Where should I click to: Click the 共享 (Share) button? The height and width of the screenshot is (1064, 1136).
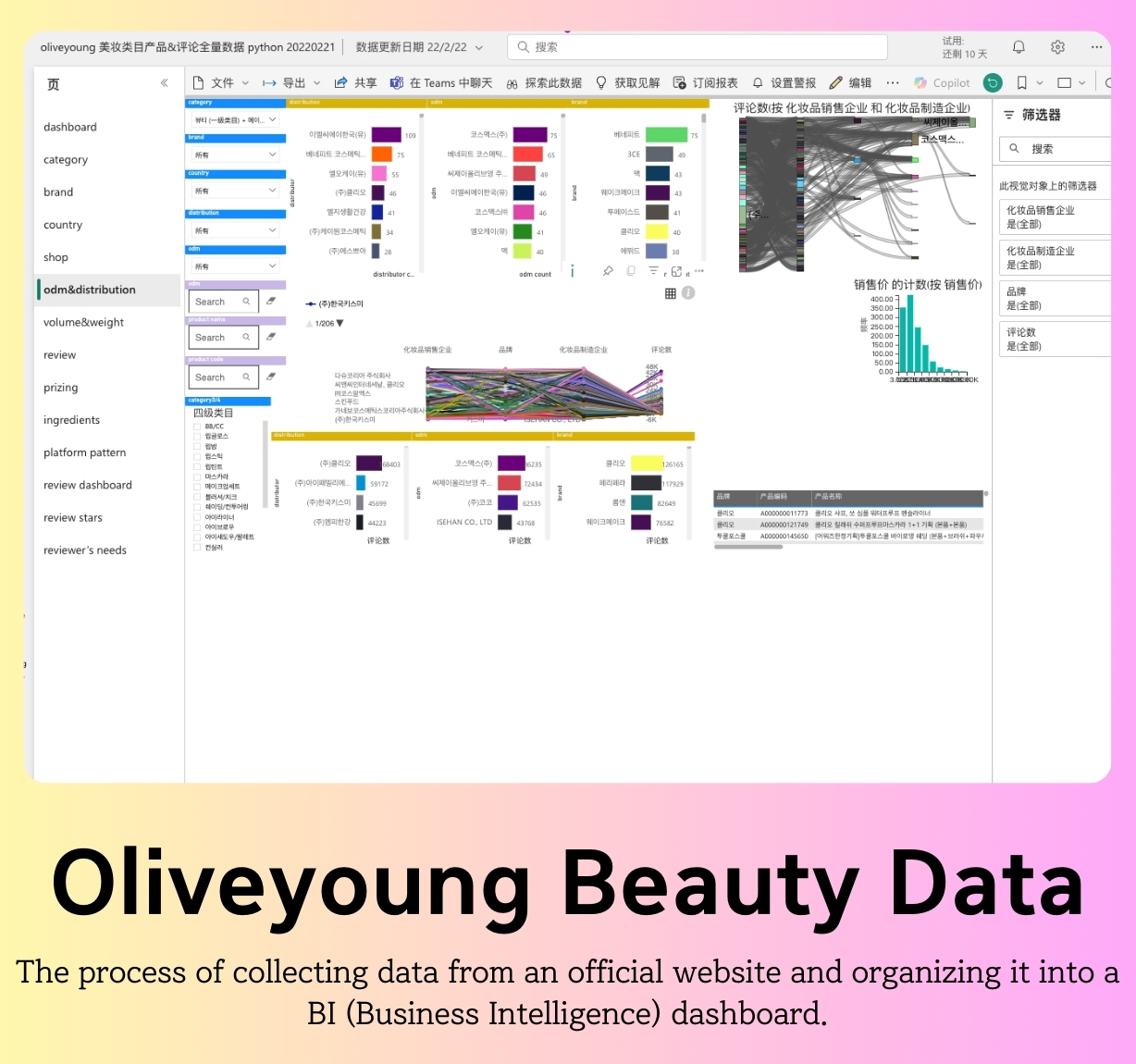355,82
